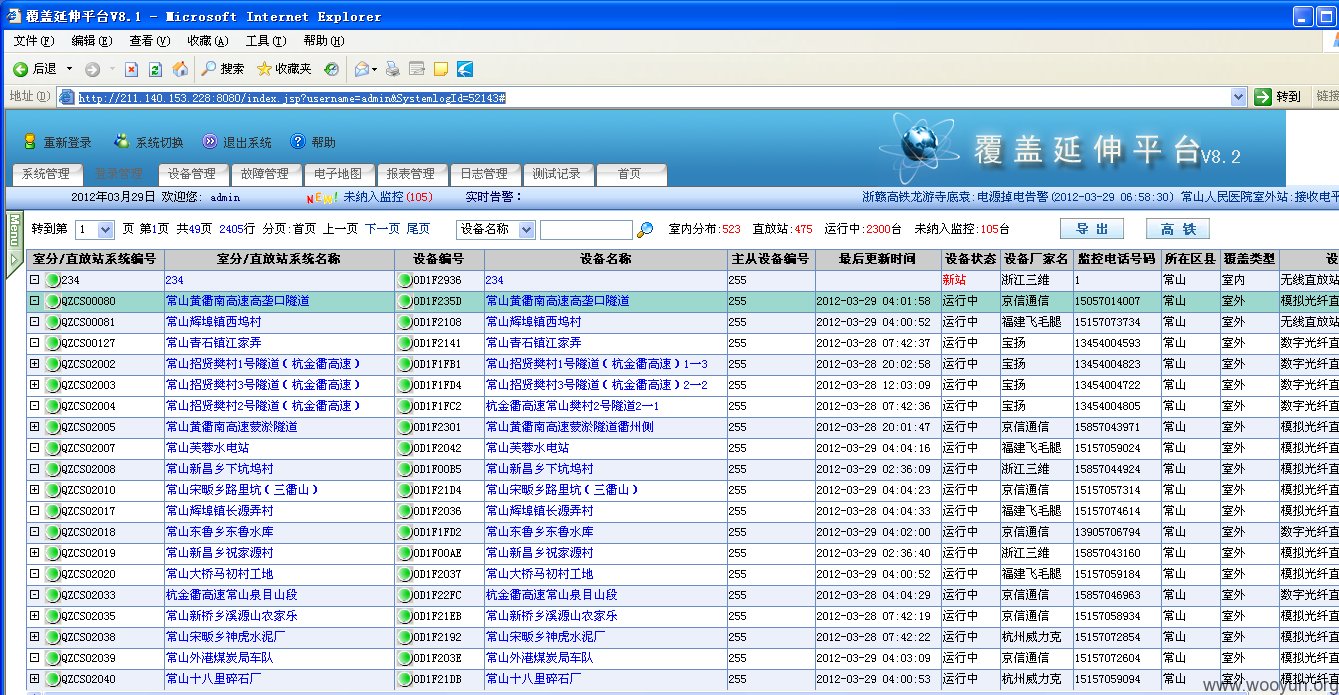
Task: Click the 导出 export button
Action: click(x=1092, y=229)
